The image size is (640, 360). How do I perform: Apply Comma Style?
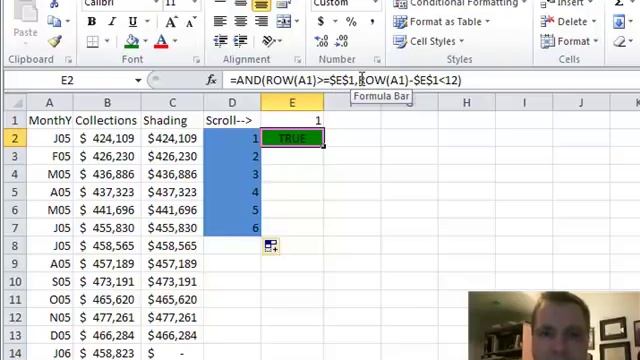click(x=372, y=22)
